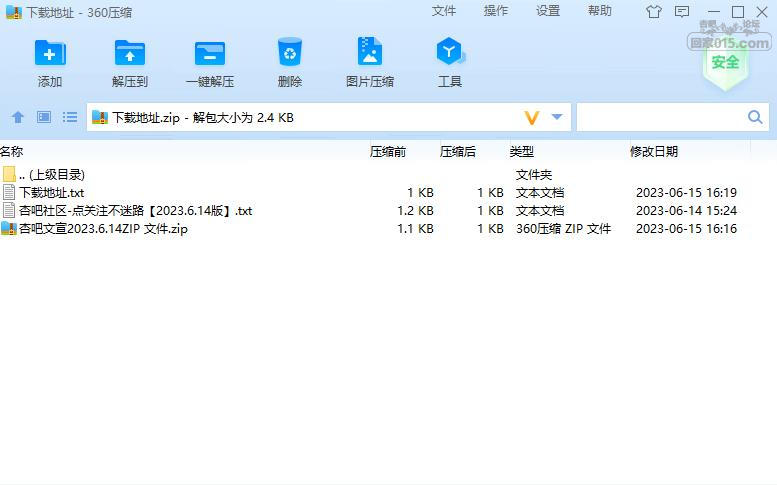The image size is (777, 485).
Task: Click the 文件夹 type cell
Action: [534, 174]
